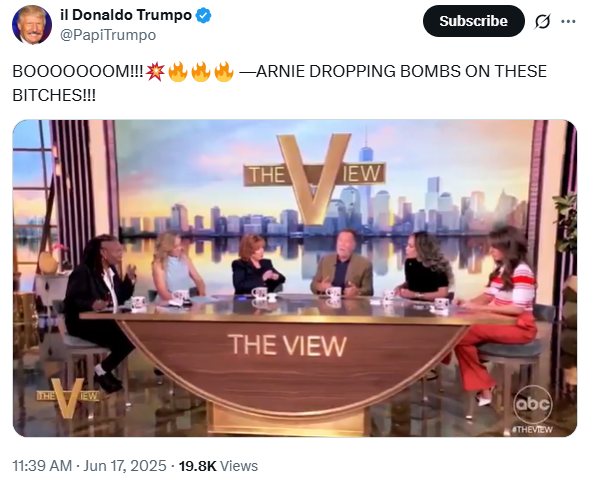Open the 11:39 AM timestamp link
The image size is (590, 479).
coord(42,466)
